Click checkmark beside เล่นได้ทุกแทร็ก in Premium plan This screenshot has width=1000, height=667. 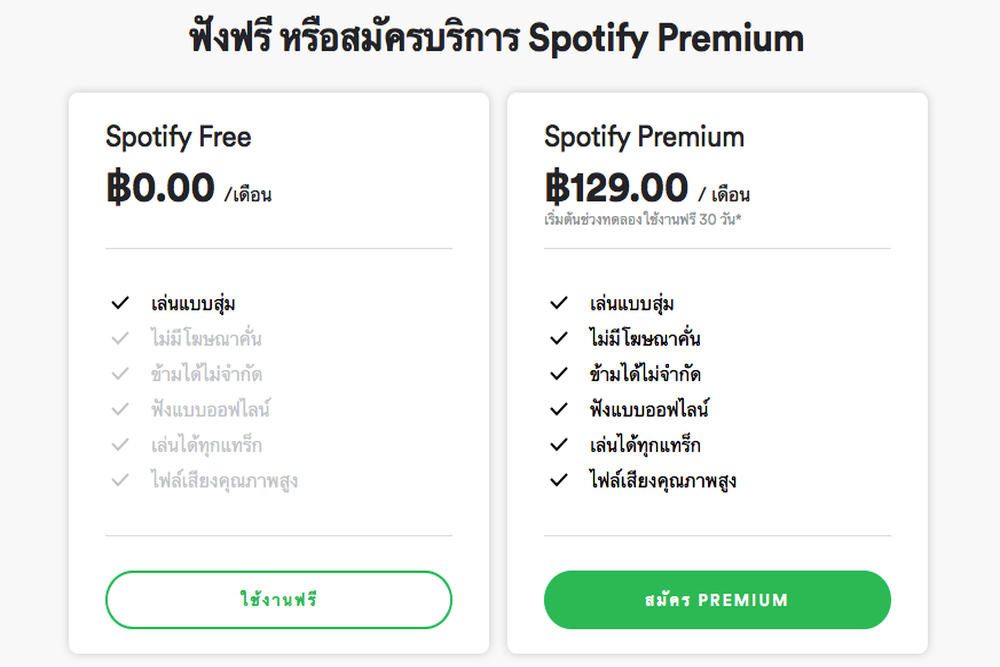(559, 444)
